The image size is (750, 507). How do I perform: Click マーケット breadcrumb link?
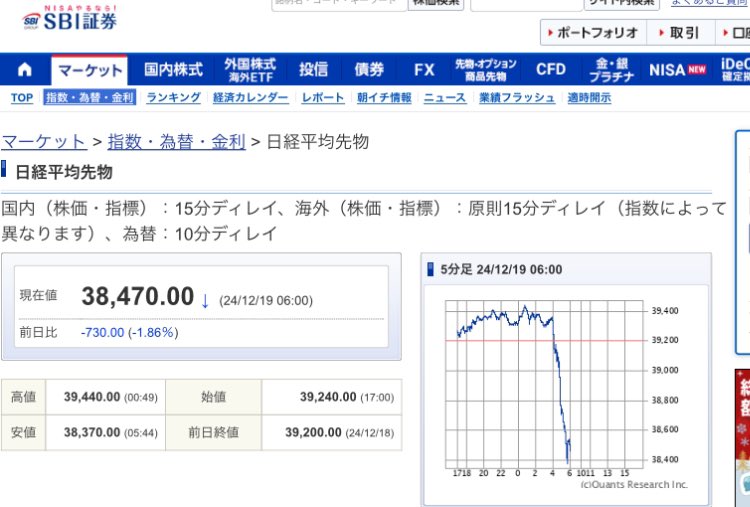[44, 142]
